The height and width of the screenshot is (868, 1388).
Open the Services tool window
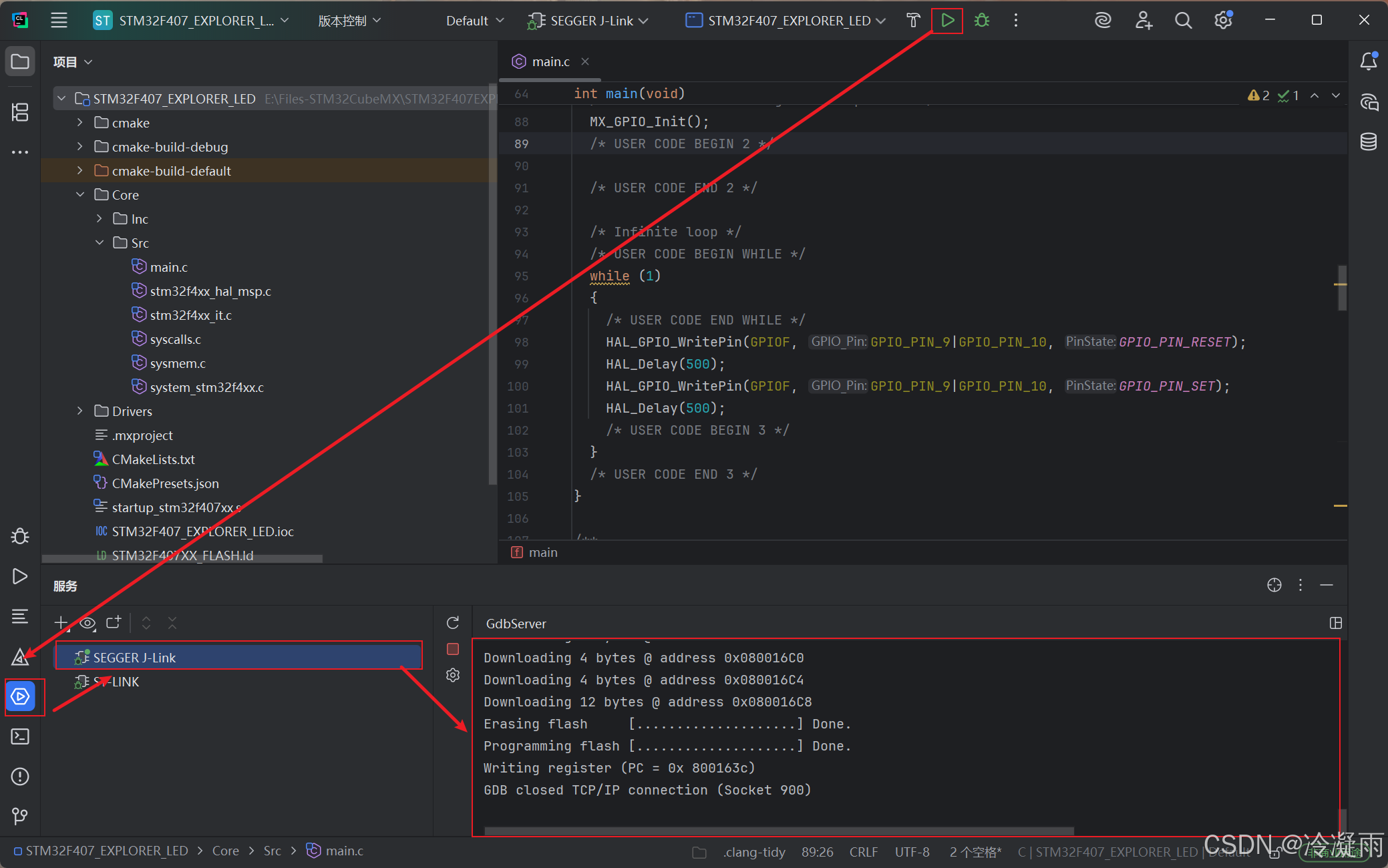20,696
